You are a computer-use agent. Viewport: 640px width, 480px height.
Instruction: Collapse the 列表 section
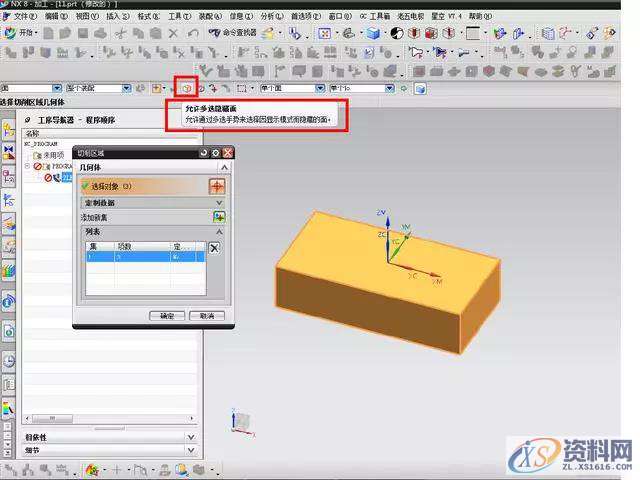click(x=219, y=231)
